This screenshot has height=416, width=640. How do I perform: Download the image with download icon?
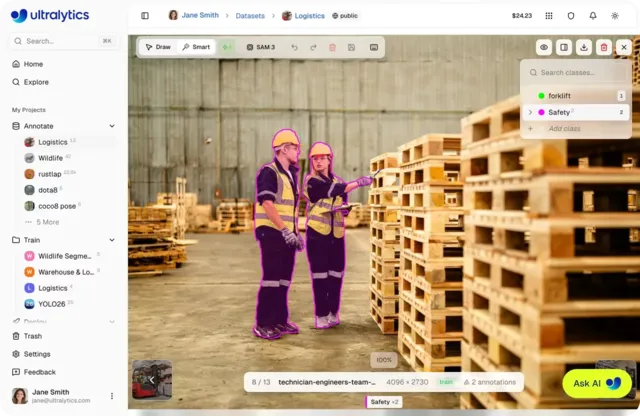[x=584, y=47]
